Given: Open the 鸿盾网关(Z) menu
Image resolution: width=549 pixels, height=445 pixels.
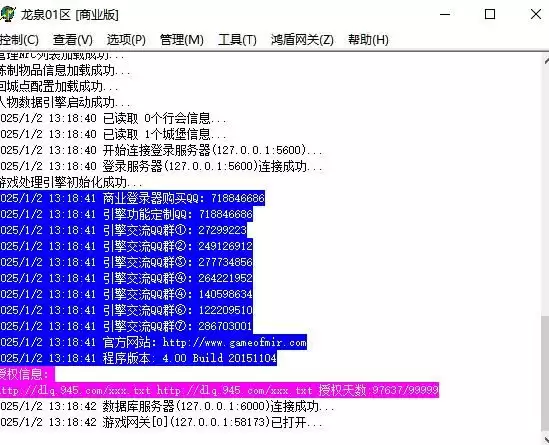Looking at the screenshot, I should (x=302, y=40).
